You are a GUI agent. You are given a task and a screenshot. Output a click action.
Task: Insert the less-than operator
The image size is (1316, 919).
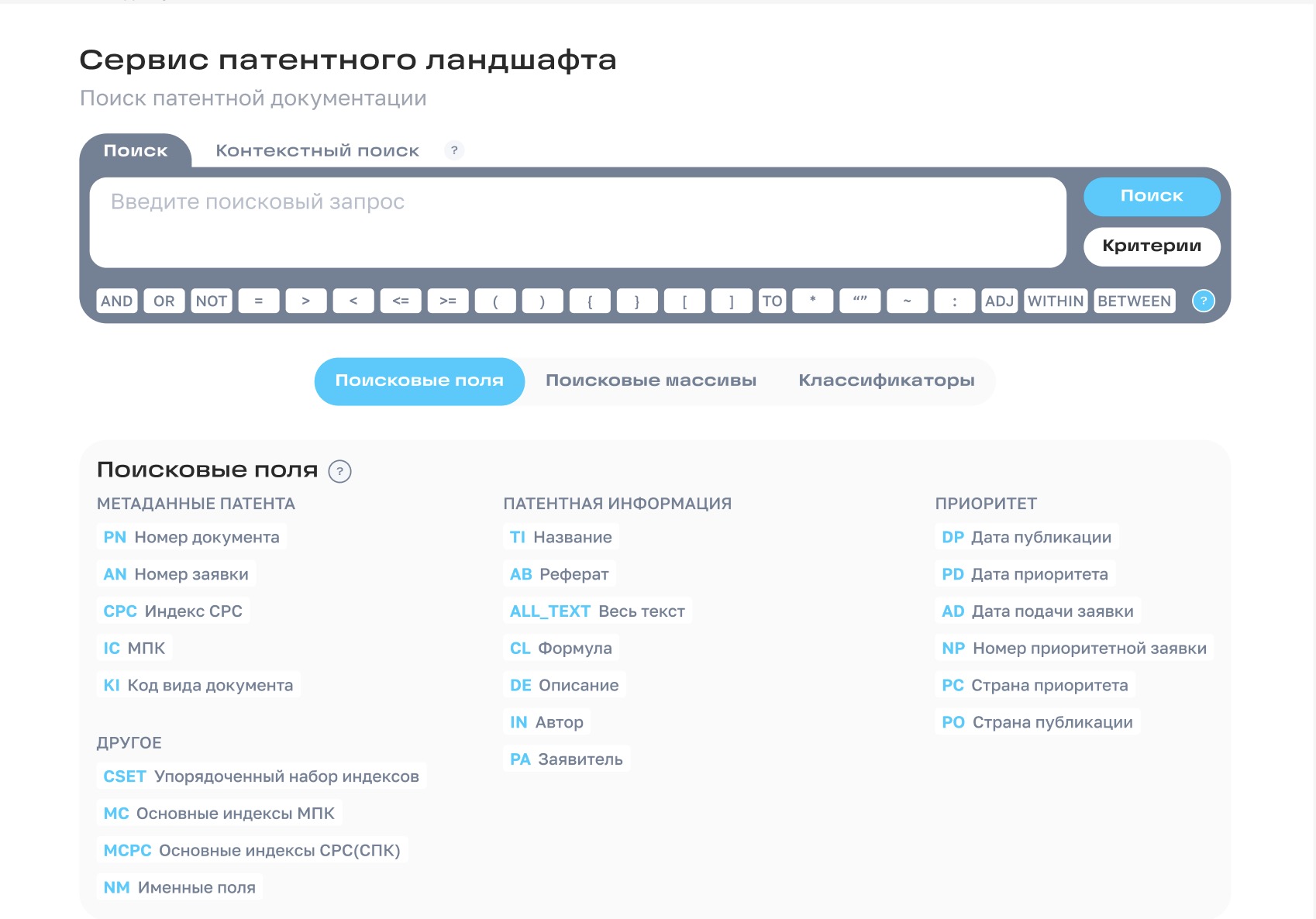pos(353,301)
